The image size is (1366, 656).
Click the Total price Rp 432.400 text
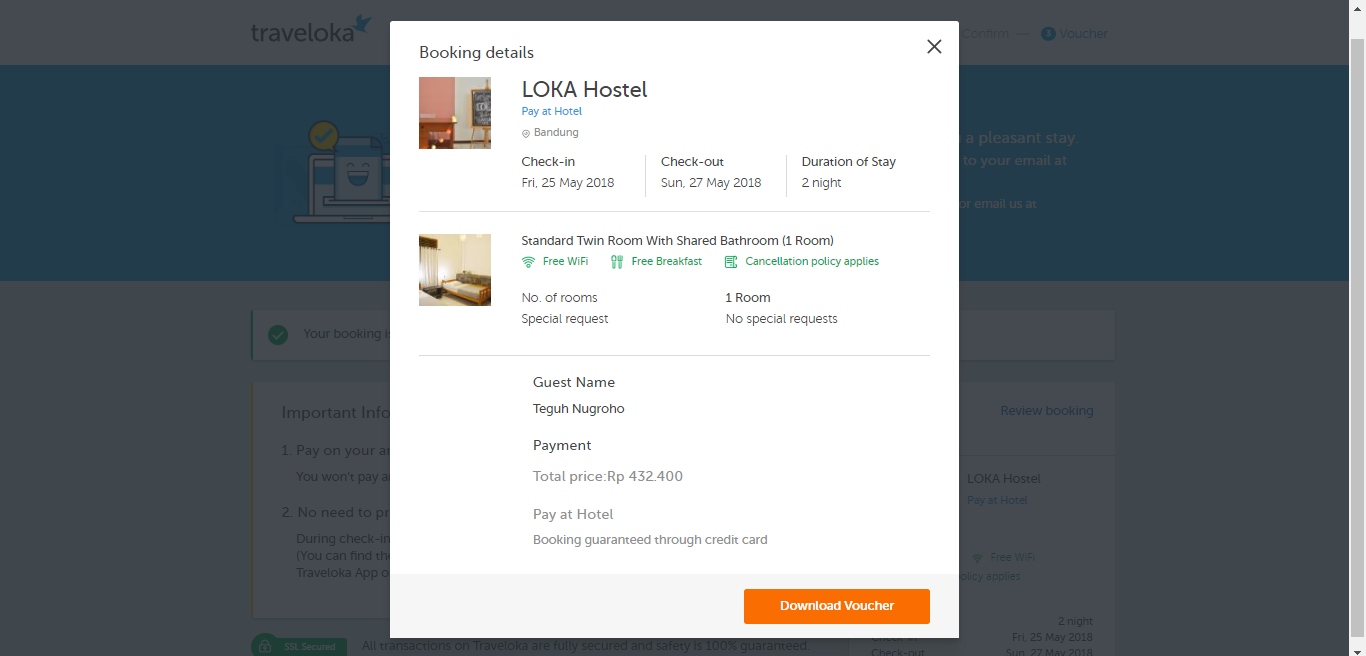tap(608, 477)
